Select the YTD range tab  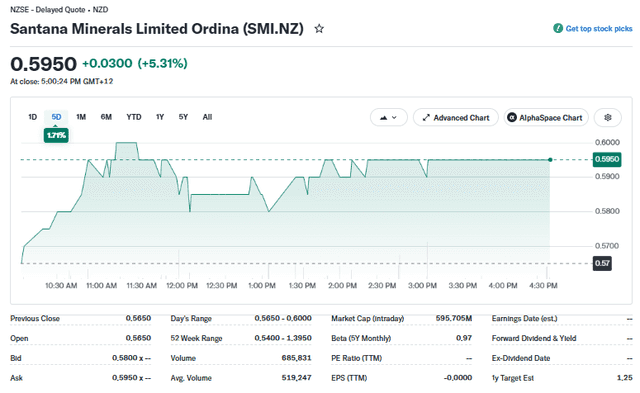tap(134, 117)
